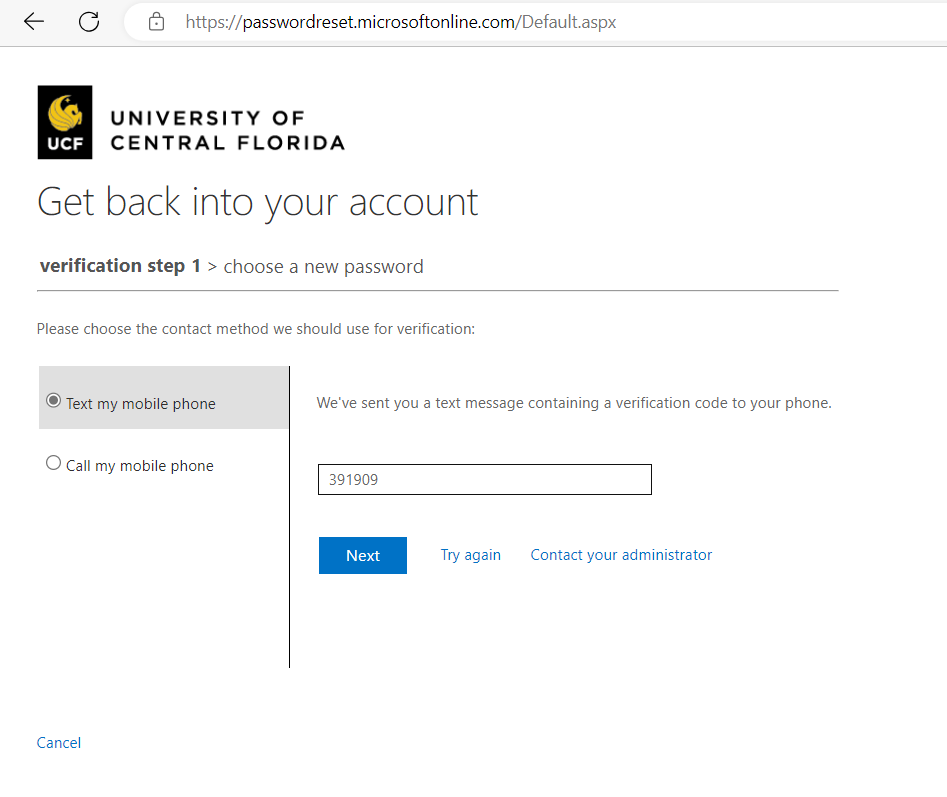Select the Text my mobile phone radio button
The width and height of the screenshot is (947, 797).
click(53, 400)
